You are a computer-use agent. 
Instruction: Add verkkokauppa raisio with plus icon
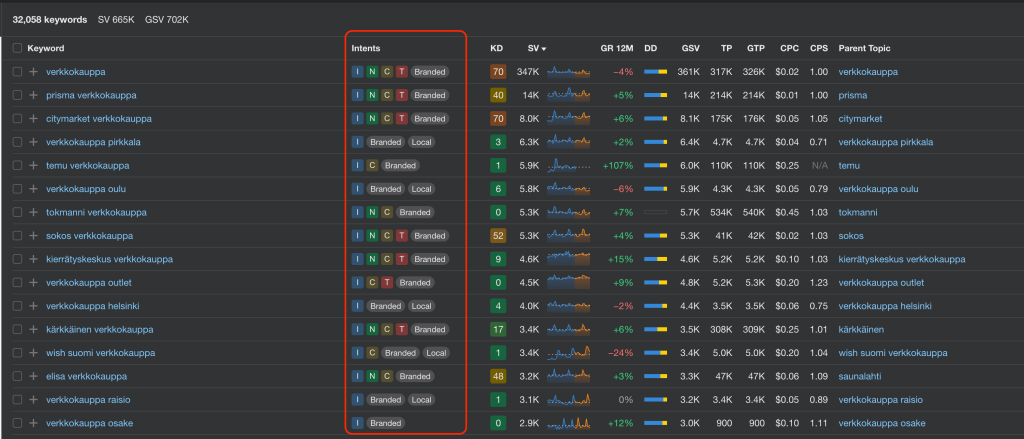(x=33, y=400)
